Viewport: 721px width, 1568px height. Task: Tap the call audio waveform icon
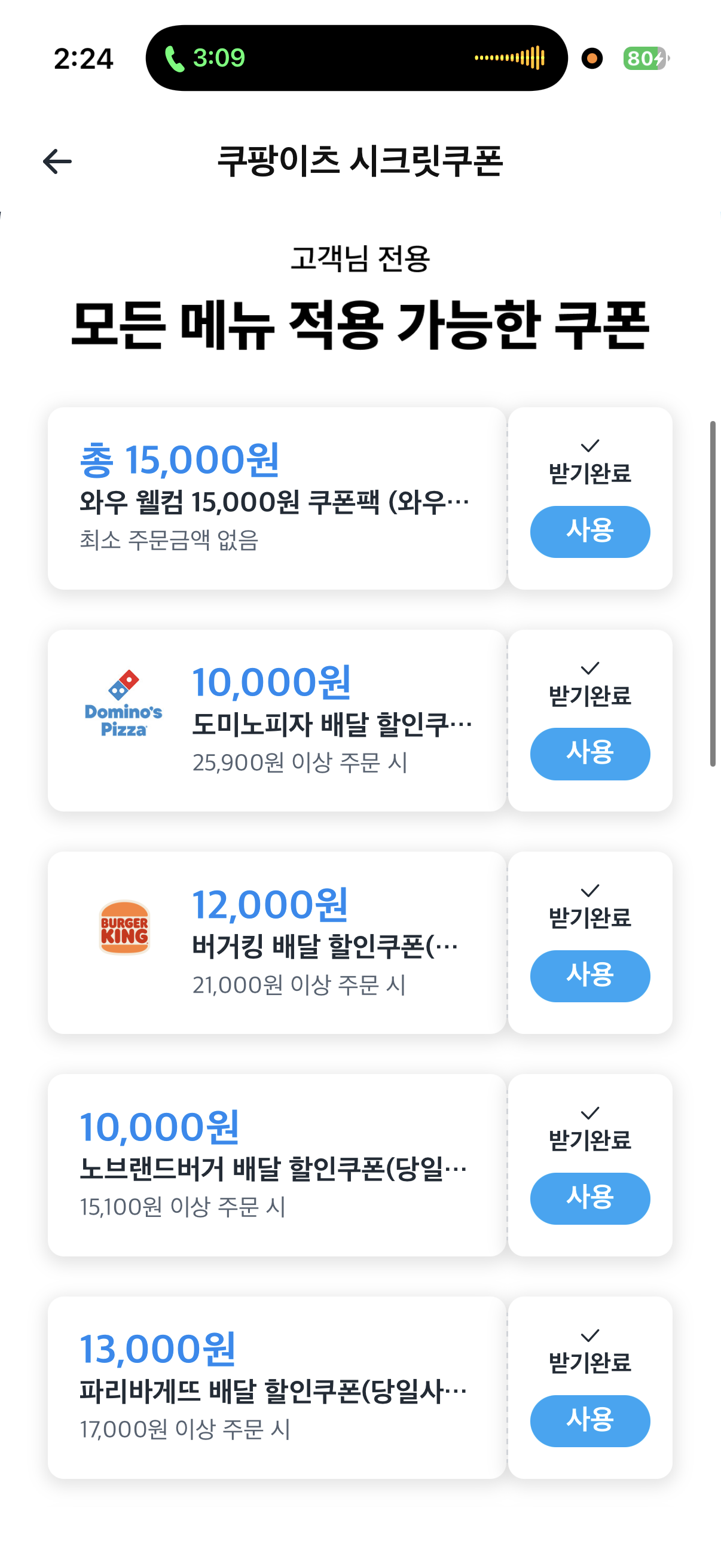click(x=510, y=59)
